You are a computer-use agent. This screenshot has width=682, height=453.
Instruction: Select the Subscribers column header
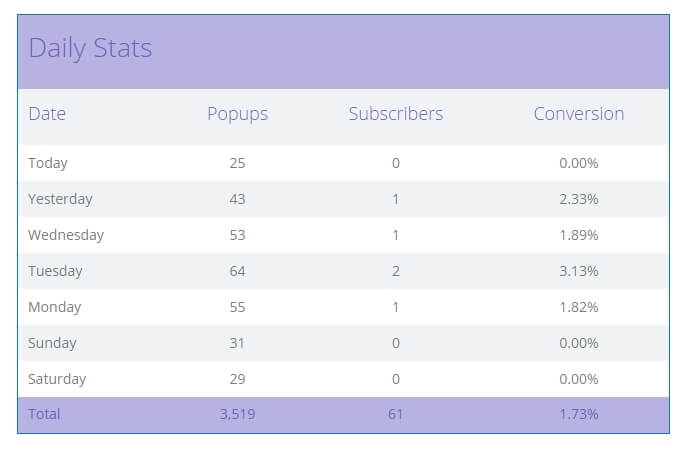396,114
